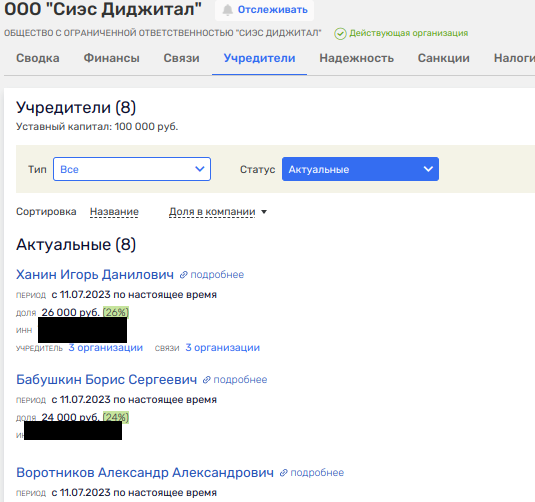Click подробнее link for Бабушкин Борис Сергеевич
This screenshot has width=535, height=502.
point(240,380)
